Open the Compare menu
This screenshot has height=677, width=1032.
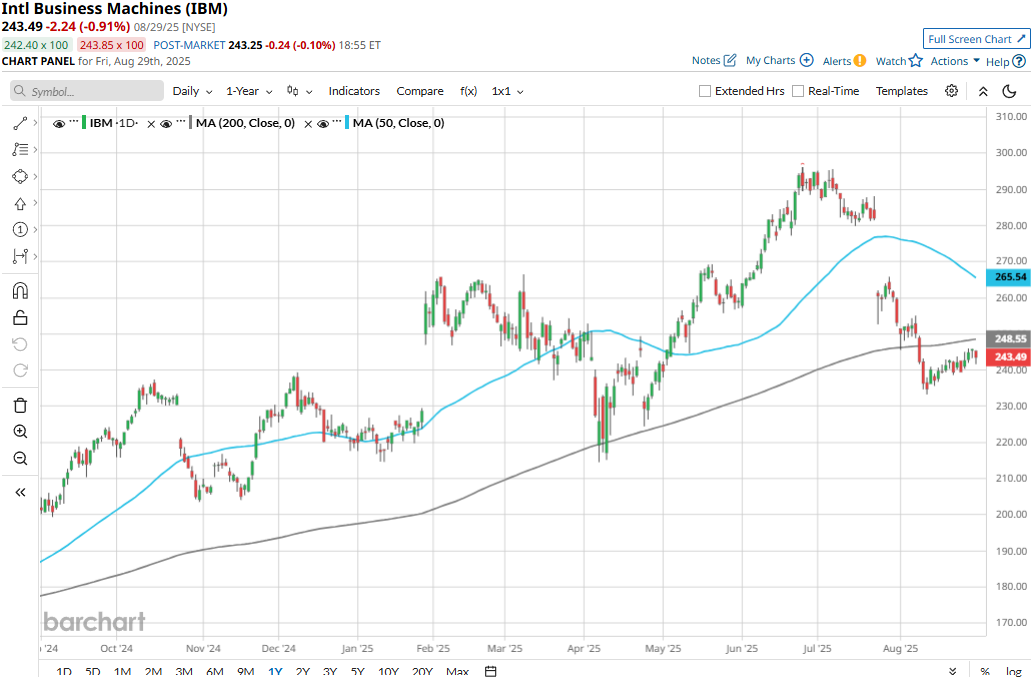click(x=420, y=91)
